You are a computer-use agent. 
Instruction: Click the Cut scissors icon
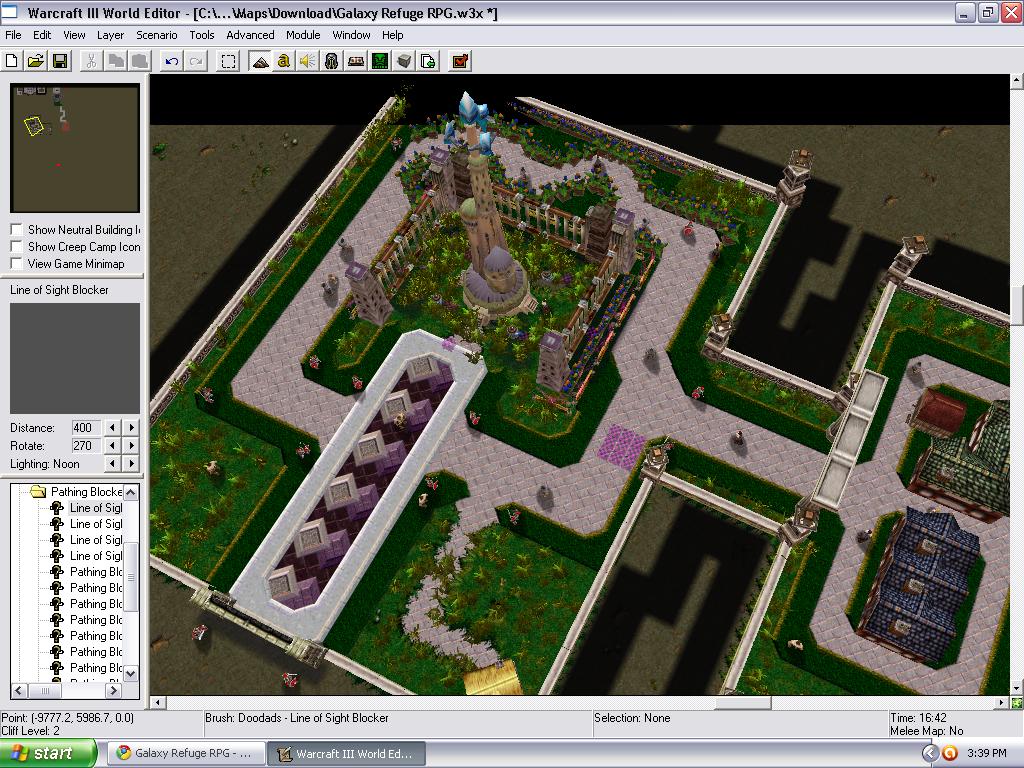point(91,61)
